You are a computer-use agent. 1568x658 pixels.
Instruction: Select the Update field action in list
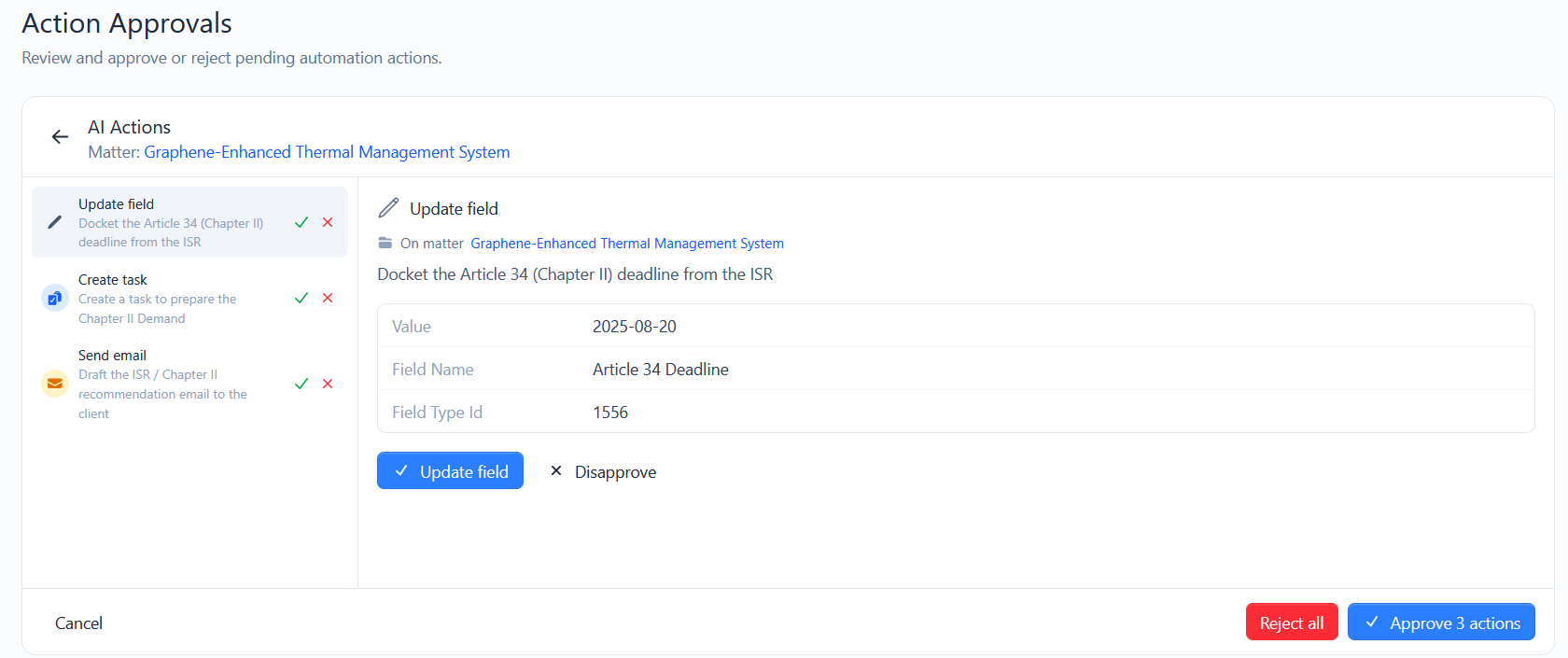(189, 222)
